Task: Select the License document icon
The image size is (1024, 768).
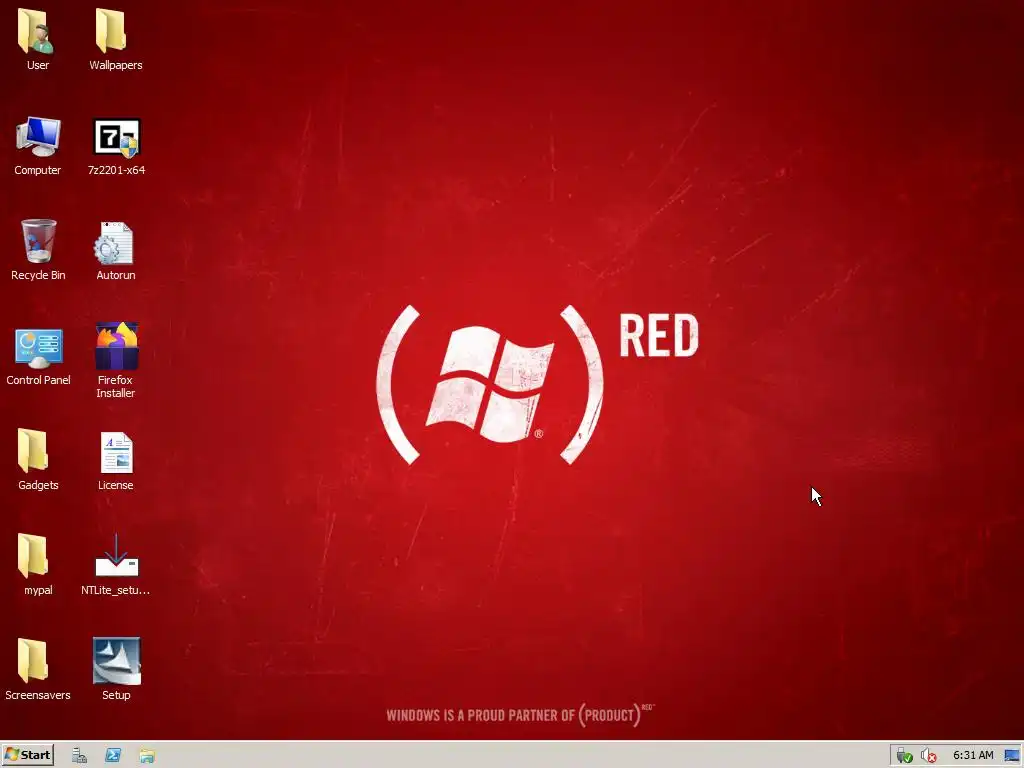Action: (116, 452)
